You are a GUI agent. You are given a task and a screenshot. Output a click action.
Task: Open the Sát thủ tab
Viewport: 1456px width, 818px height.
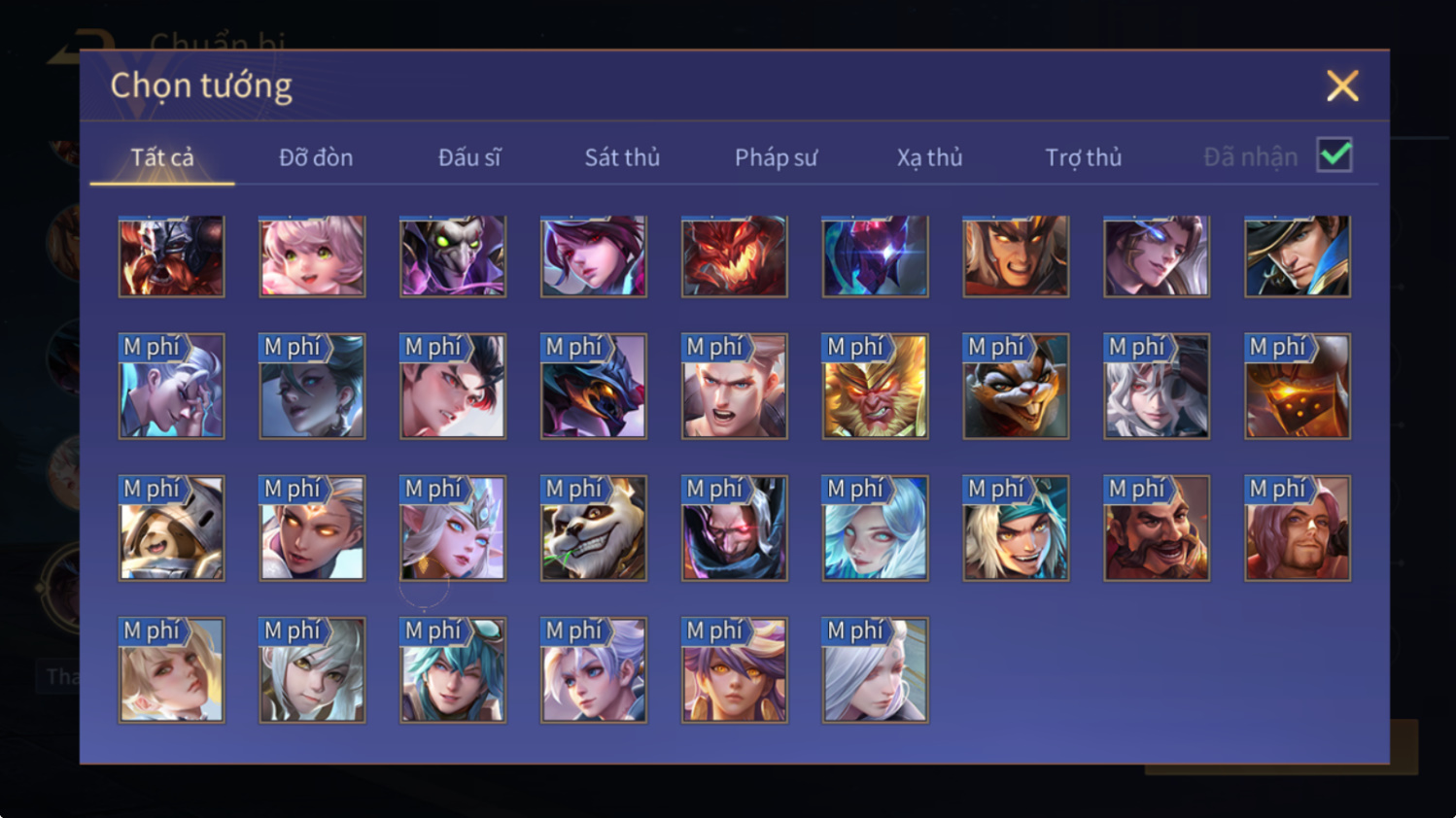pos(622,157)
